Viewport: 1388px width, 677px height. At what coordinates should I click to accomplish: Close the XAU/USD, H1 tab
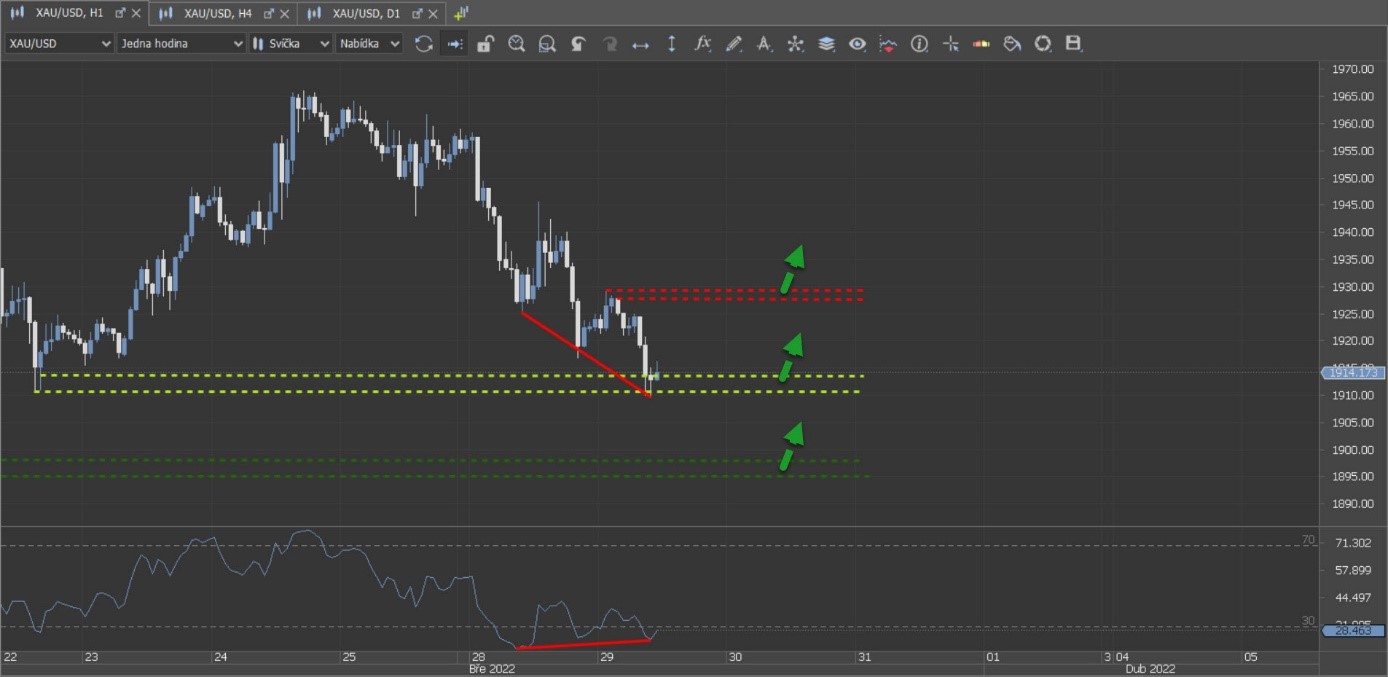coord(137,13)
